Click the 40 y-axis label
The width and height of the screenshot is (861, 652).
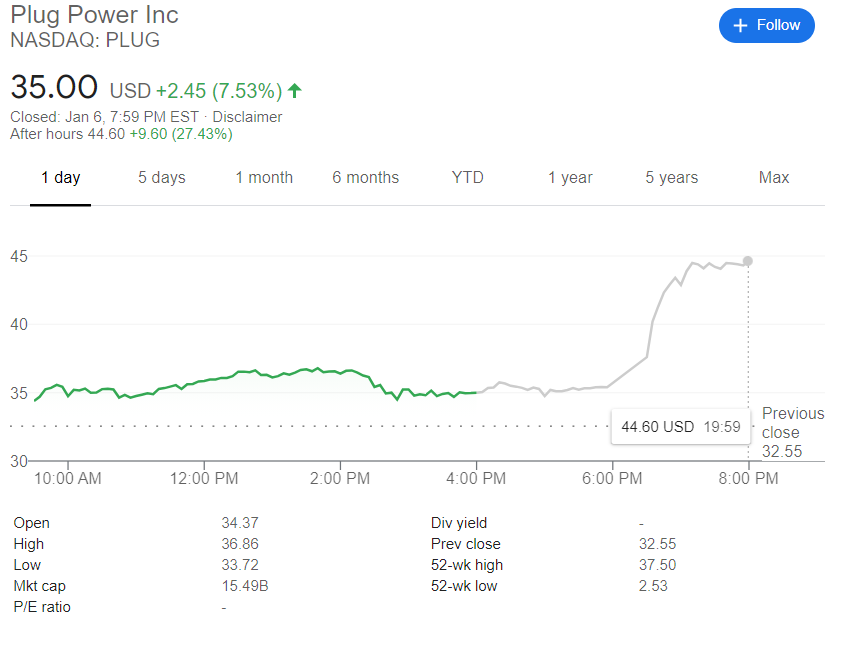[x=19, y=325]
